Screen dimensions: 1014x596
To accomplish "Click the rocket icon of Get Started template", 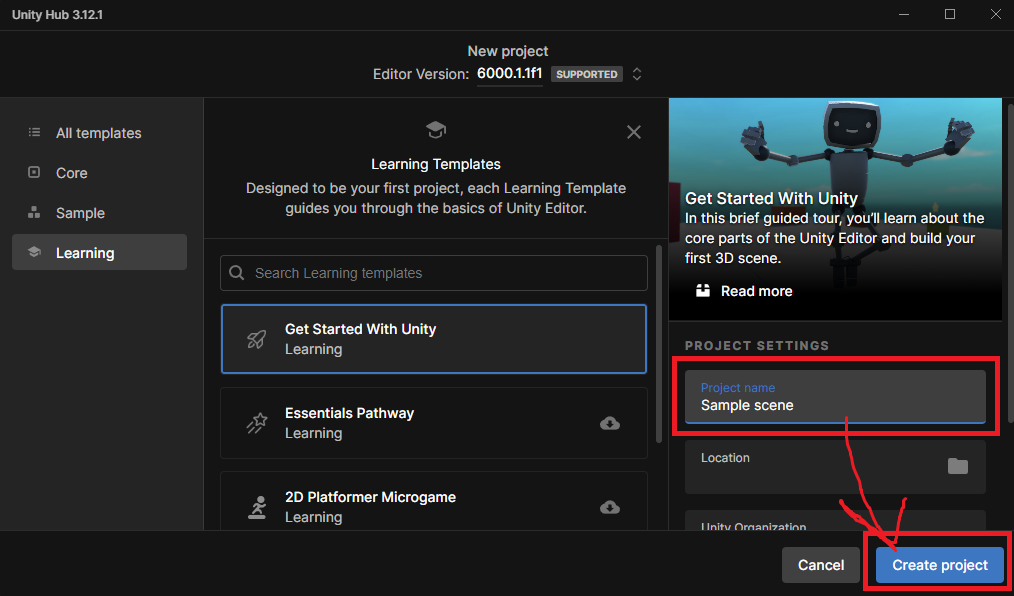I will click(257, 339).
